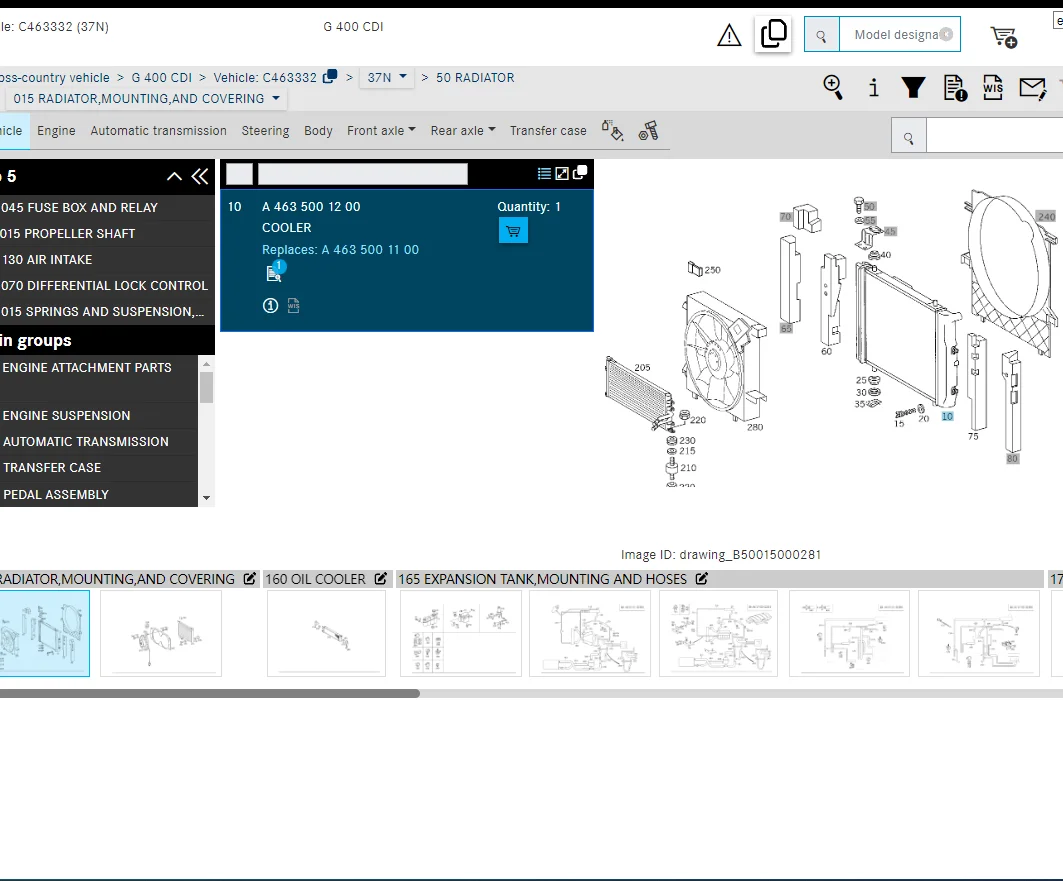Click the main groups list scroll up arrow

[206, 364]
